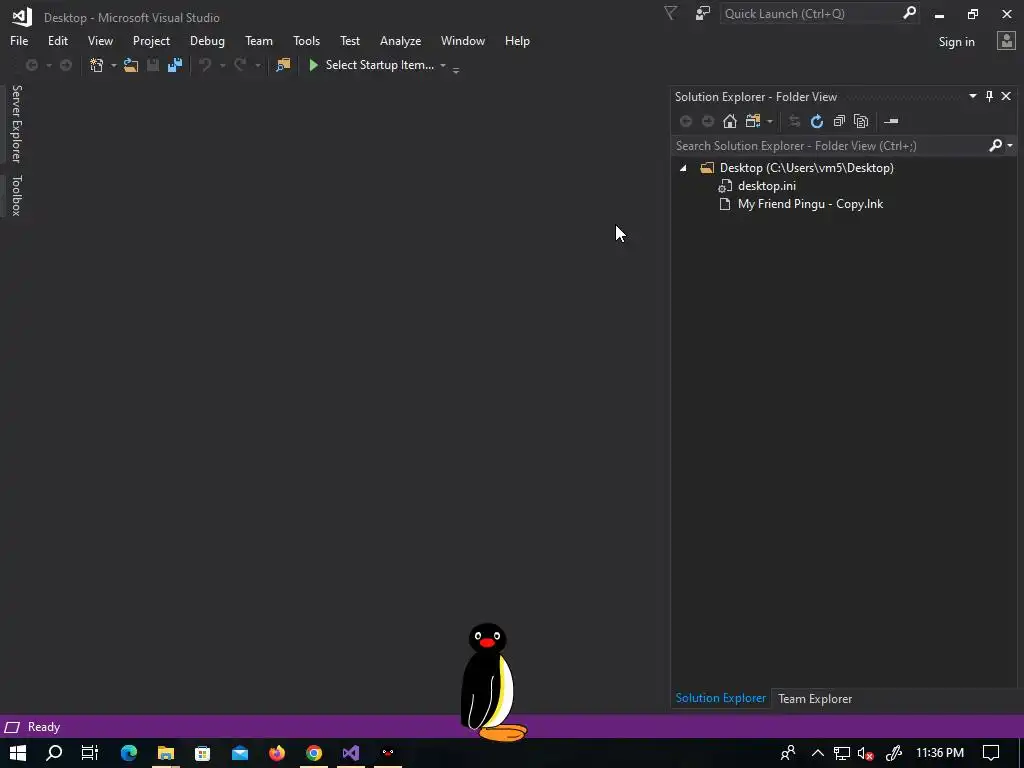Image resolution: width=1024 pixels, height=768 pixels.
Task: Open File Explorer from the taskbar
Action: tap(166, 753)
